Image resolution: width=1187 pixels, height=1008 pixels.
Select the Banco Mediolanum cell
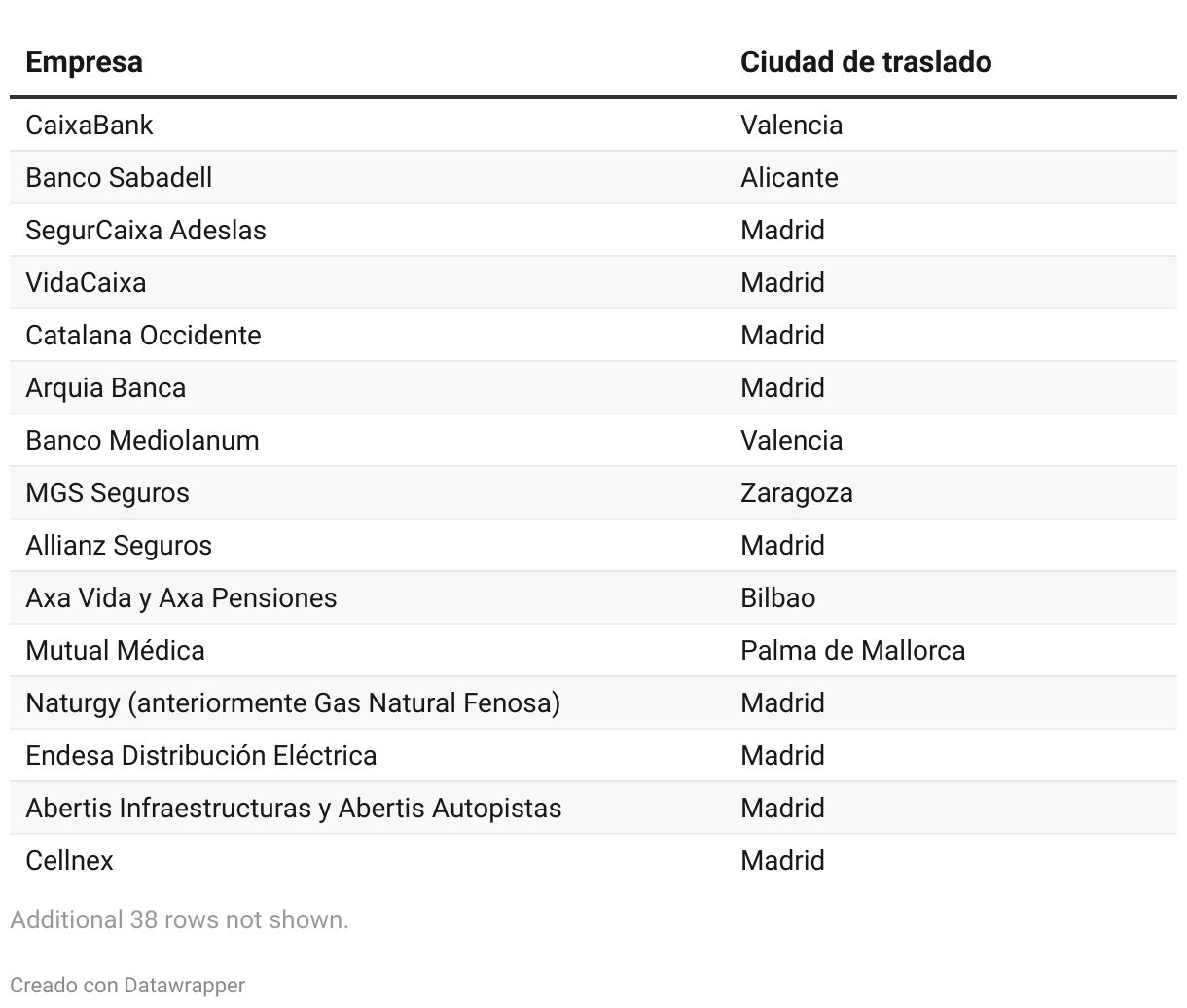(x=142, y=440)
